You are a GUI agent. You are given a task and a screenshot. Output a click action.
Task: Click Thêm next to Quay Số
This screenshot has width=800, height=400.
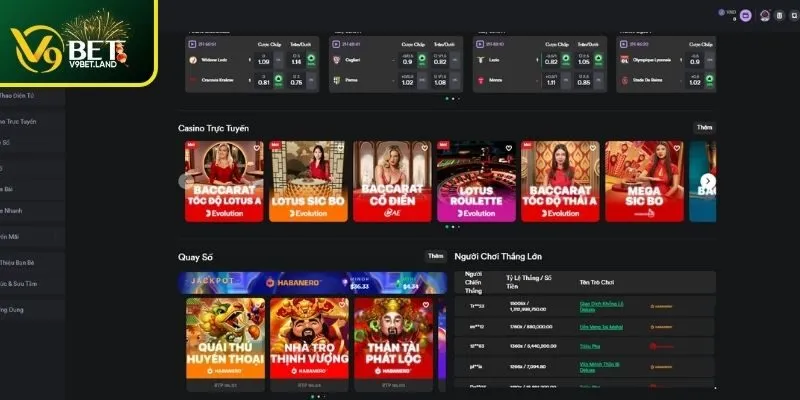pyautogui.click(x=435, y=256)
